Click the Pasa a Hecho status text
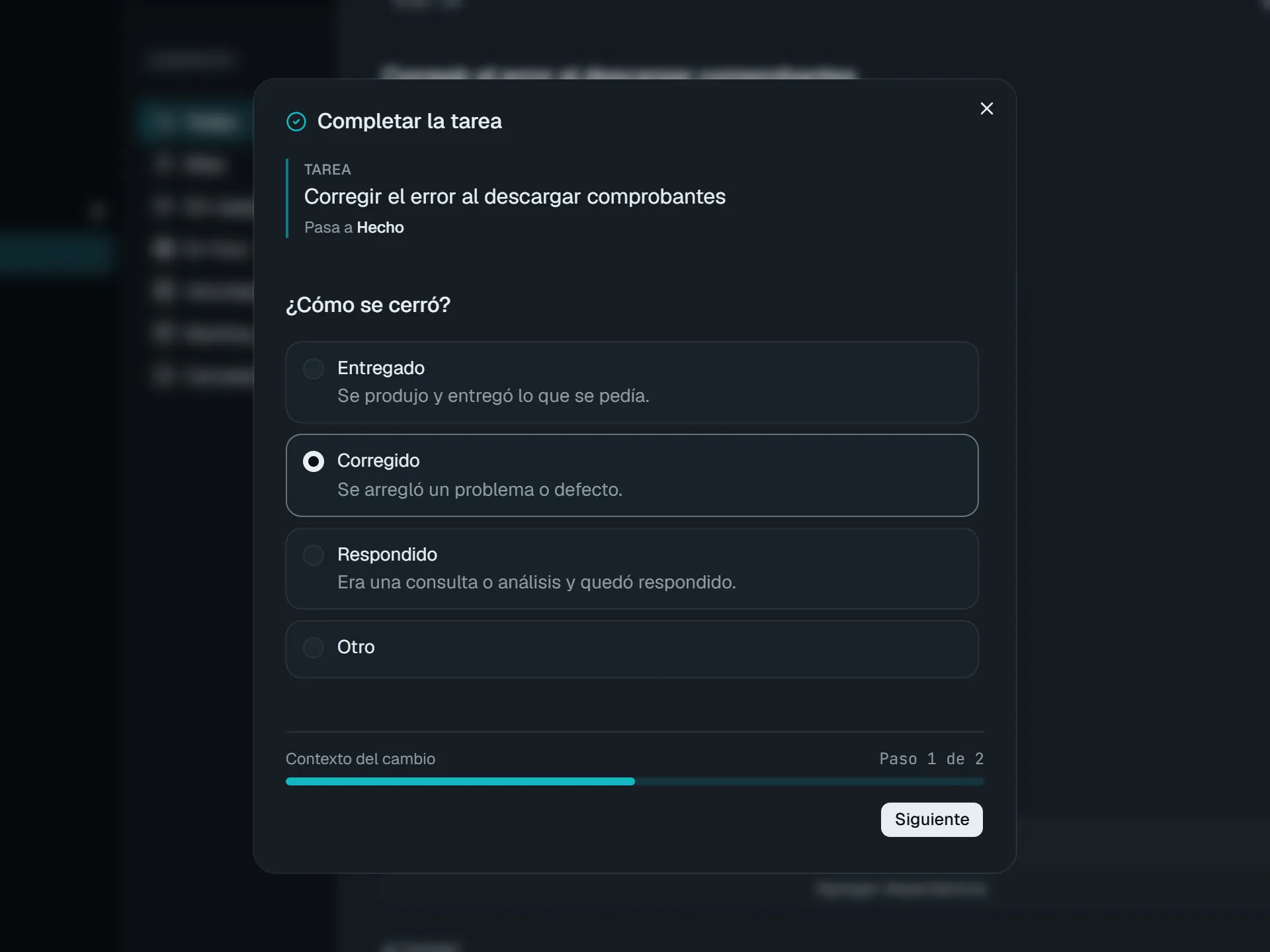This screenshot has height=952, width=1270. point(354,227)
